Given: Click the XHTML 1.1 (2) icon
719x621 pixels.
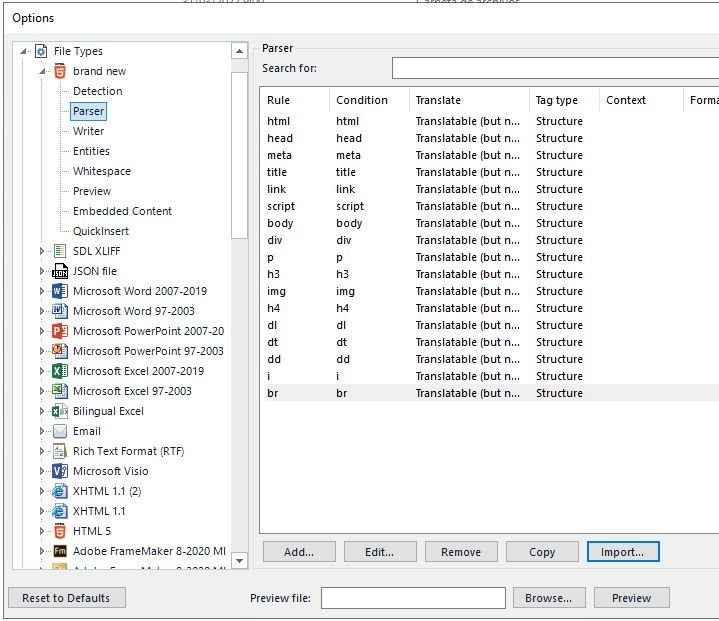Looking at the screenshot, I should click(x=60, y=491).
